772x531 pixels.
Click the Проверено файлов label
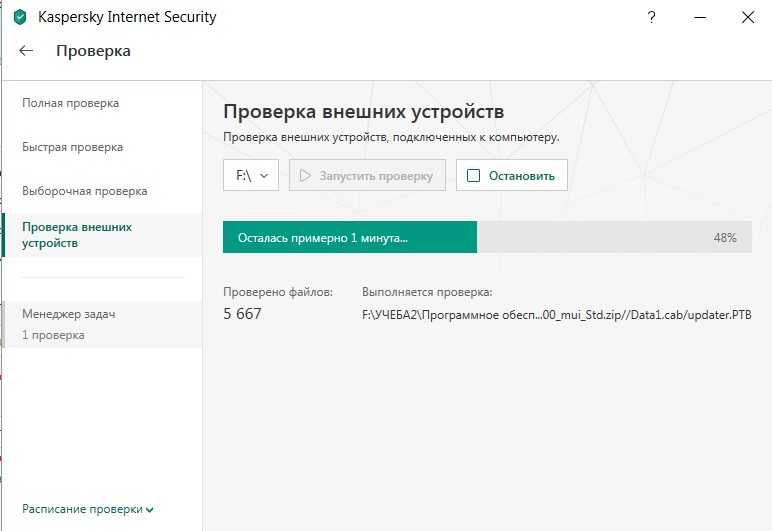pyautogui.click(x=278, y=292)
